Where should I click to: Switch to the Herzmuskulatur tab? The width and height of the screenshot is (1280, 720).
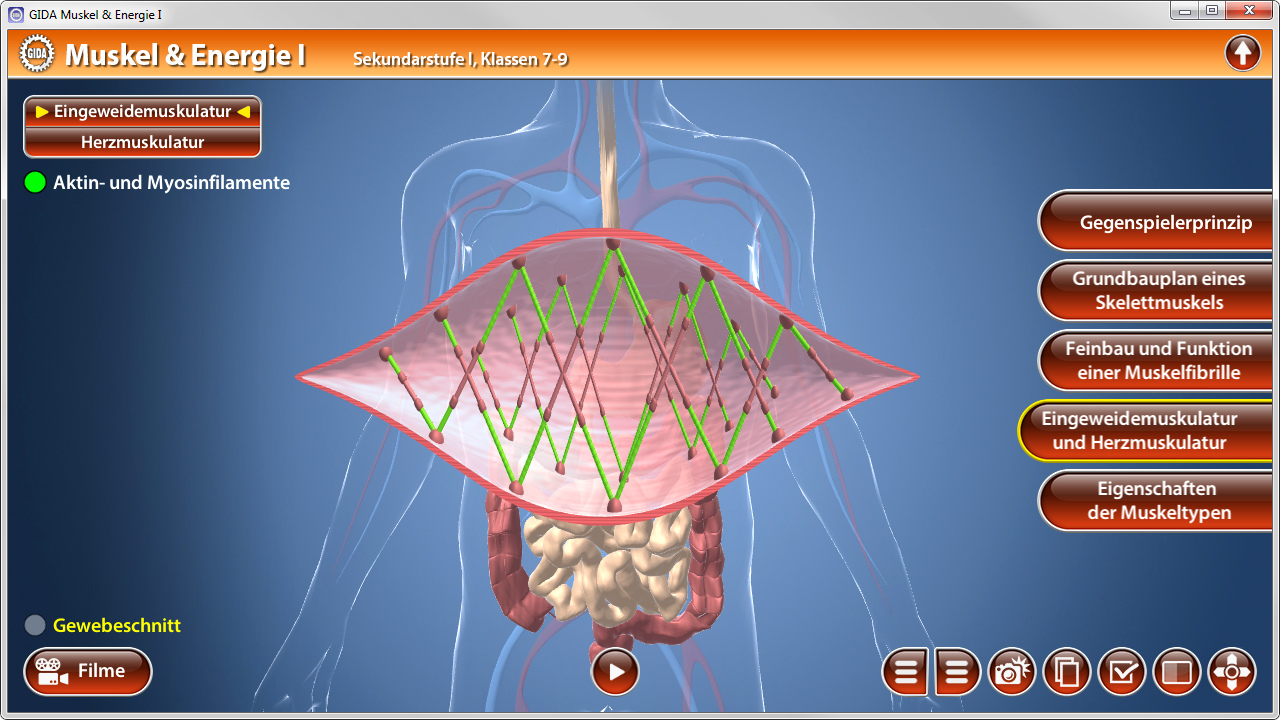142,143
